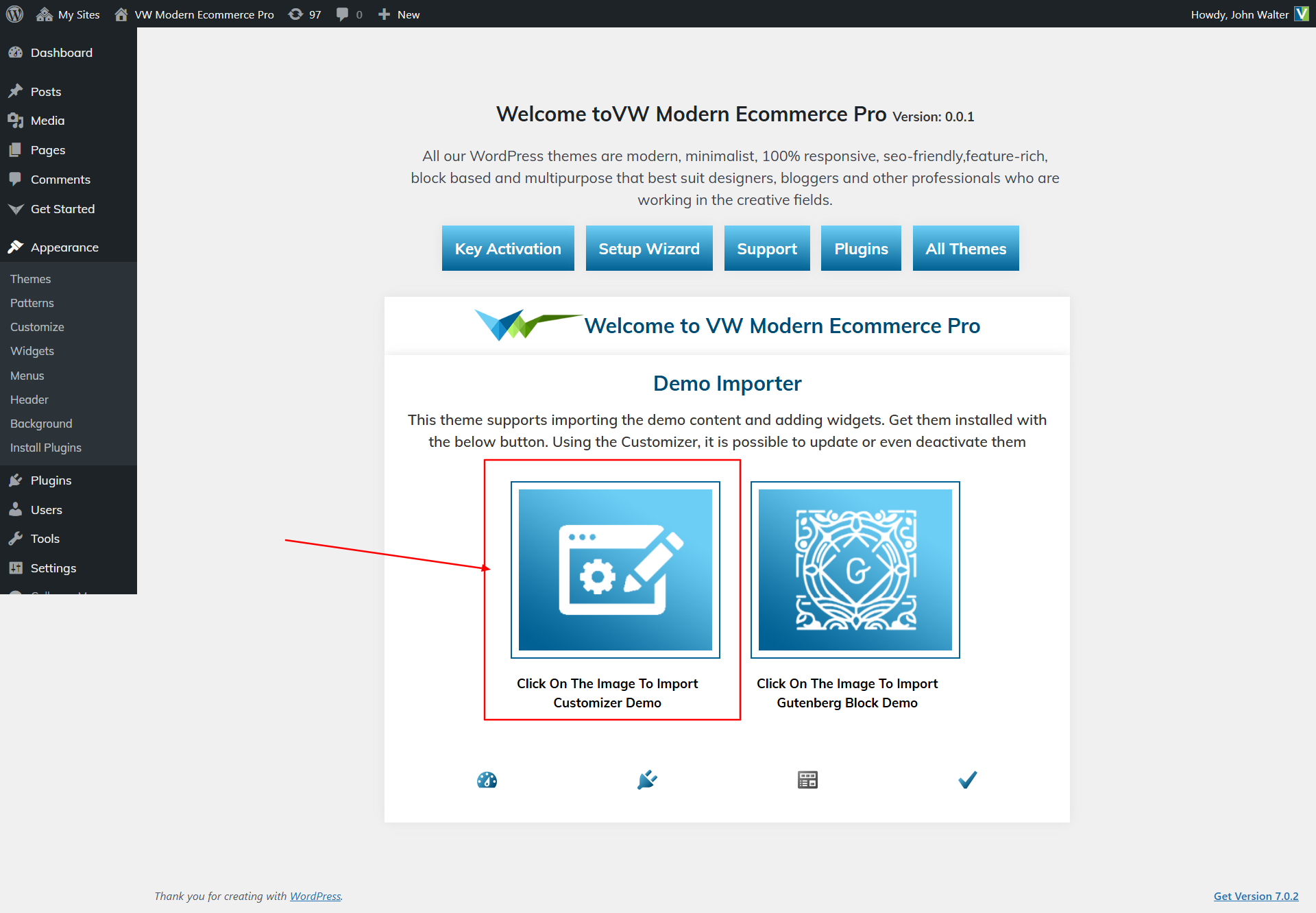This screenshot has height=913, width=1316.
Task: Click the table layout step icon below demos
Action: [x=807, y=780]
